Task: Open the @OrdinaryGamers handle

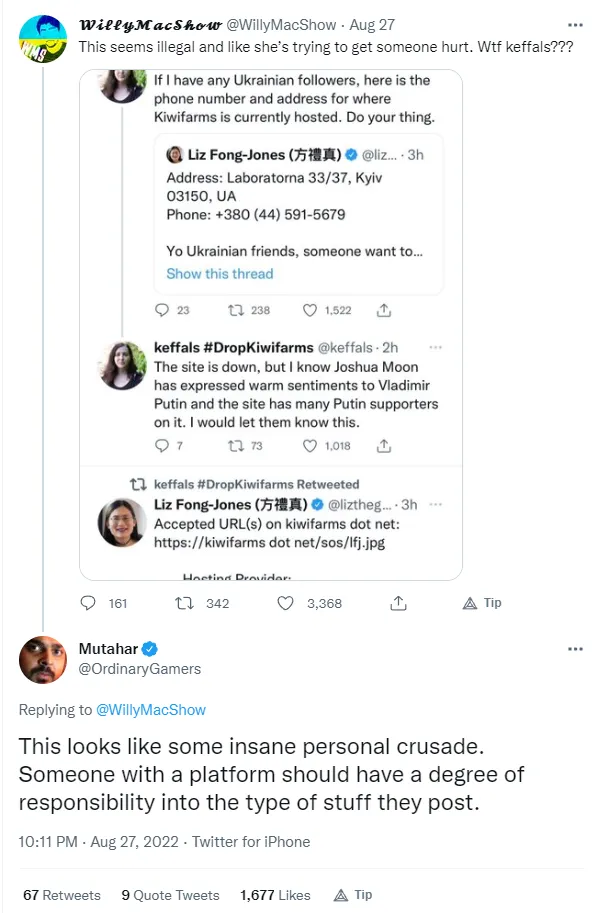Action: point(140,669)
